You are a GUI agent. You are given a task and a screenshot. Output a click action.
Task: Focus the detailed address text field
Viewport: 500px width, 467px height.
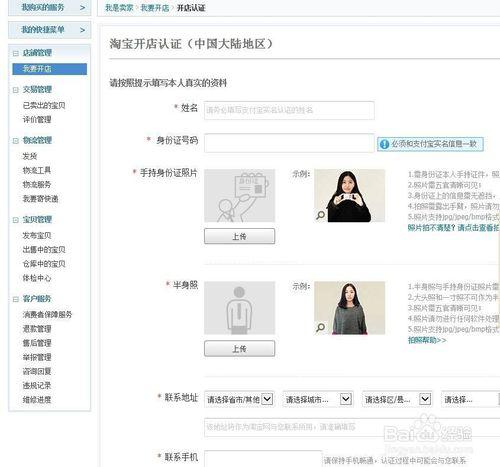pos(352,427)
